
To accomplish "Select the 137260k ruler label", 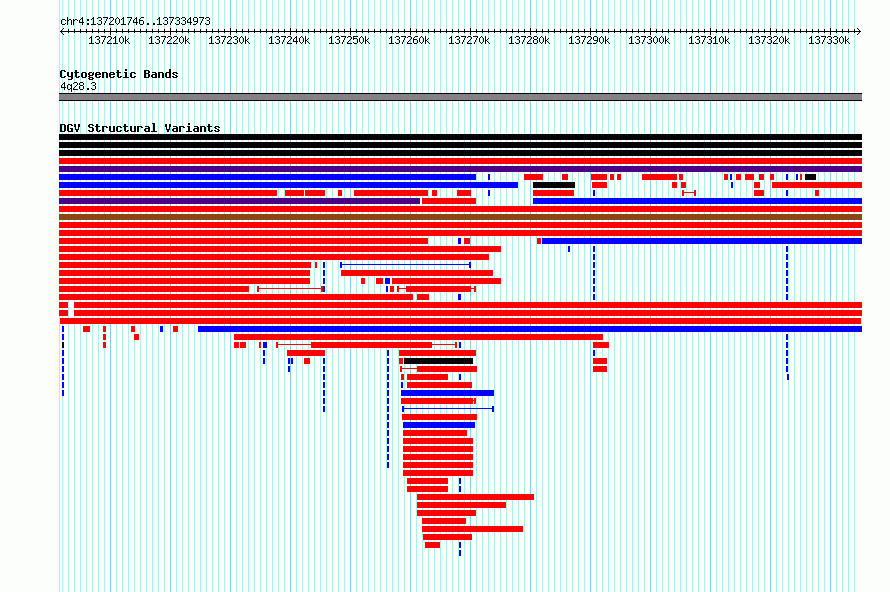I will [x=409, y=40].
